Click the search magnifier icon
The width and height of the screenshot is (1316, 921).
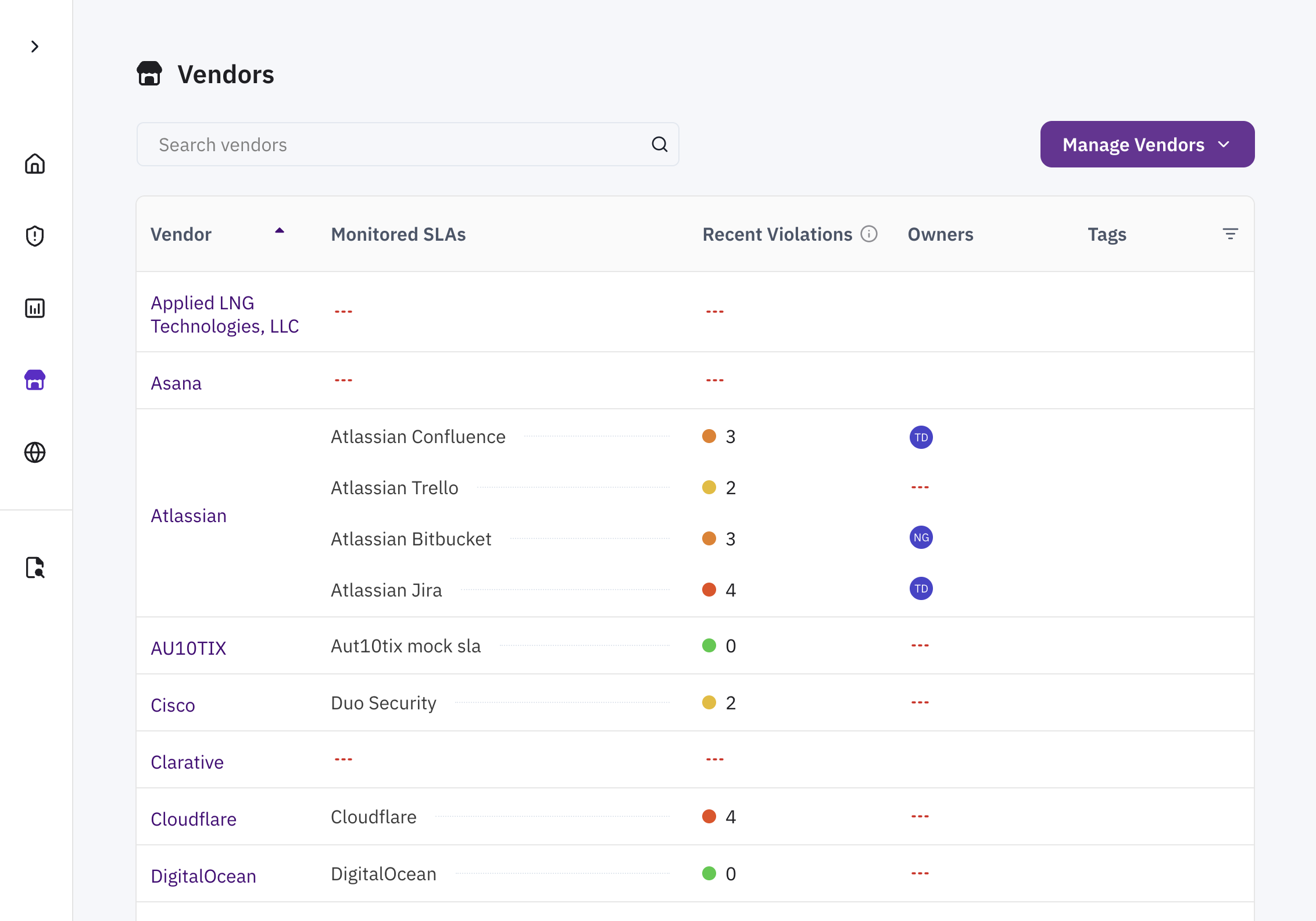pos(659,144)
